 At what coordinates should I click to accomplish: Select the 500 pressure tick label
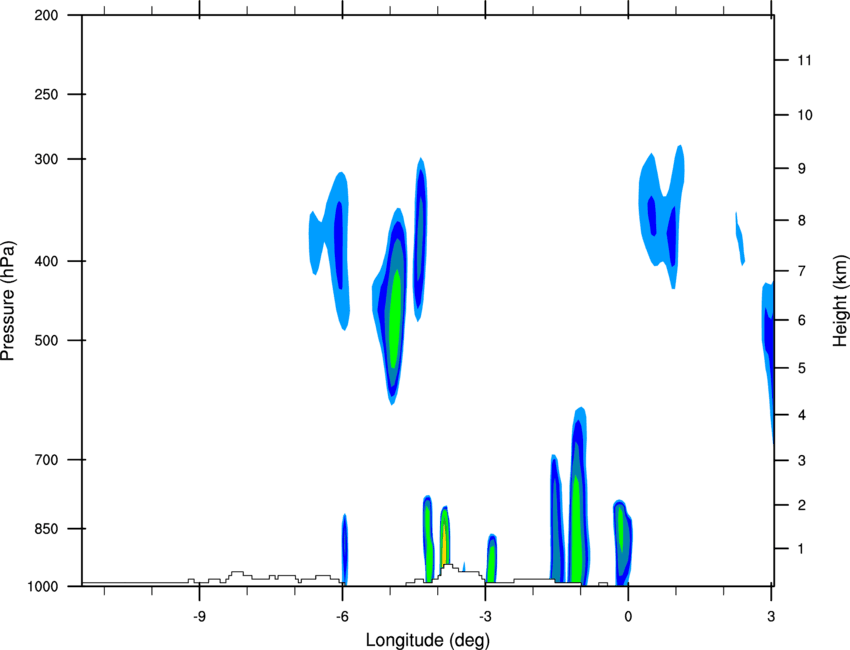point(46,340)
